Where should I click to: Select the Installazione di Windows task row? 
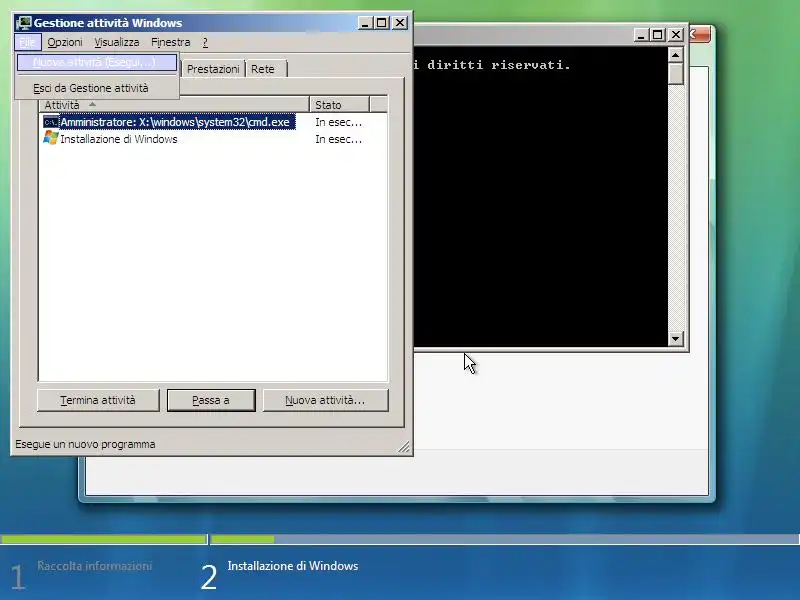213,139
